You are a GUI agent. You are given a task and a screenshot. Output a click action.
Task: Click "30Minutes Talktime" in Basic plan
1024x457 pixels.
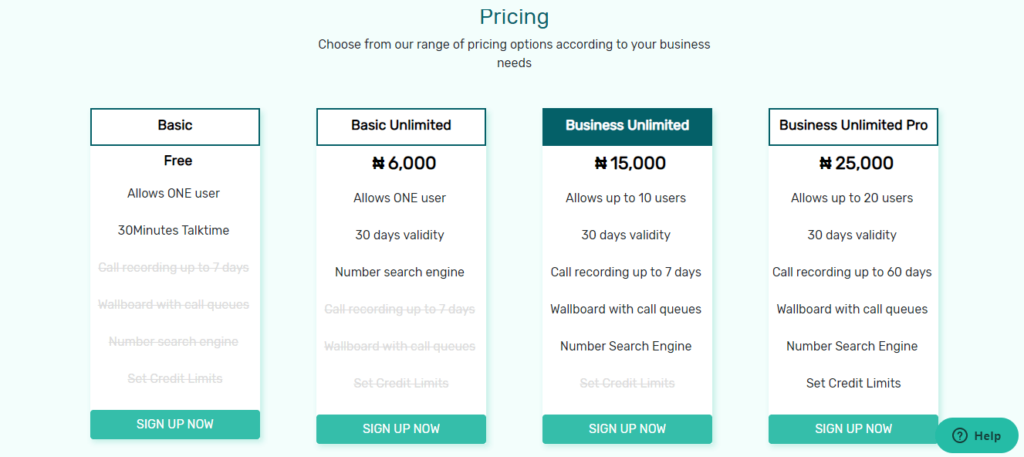pos(173,230)
